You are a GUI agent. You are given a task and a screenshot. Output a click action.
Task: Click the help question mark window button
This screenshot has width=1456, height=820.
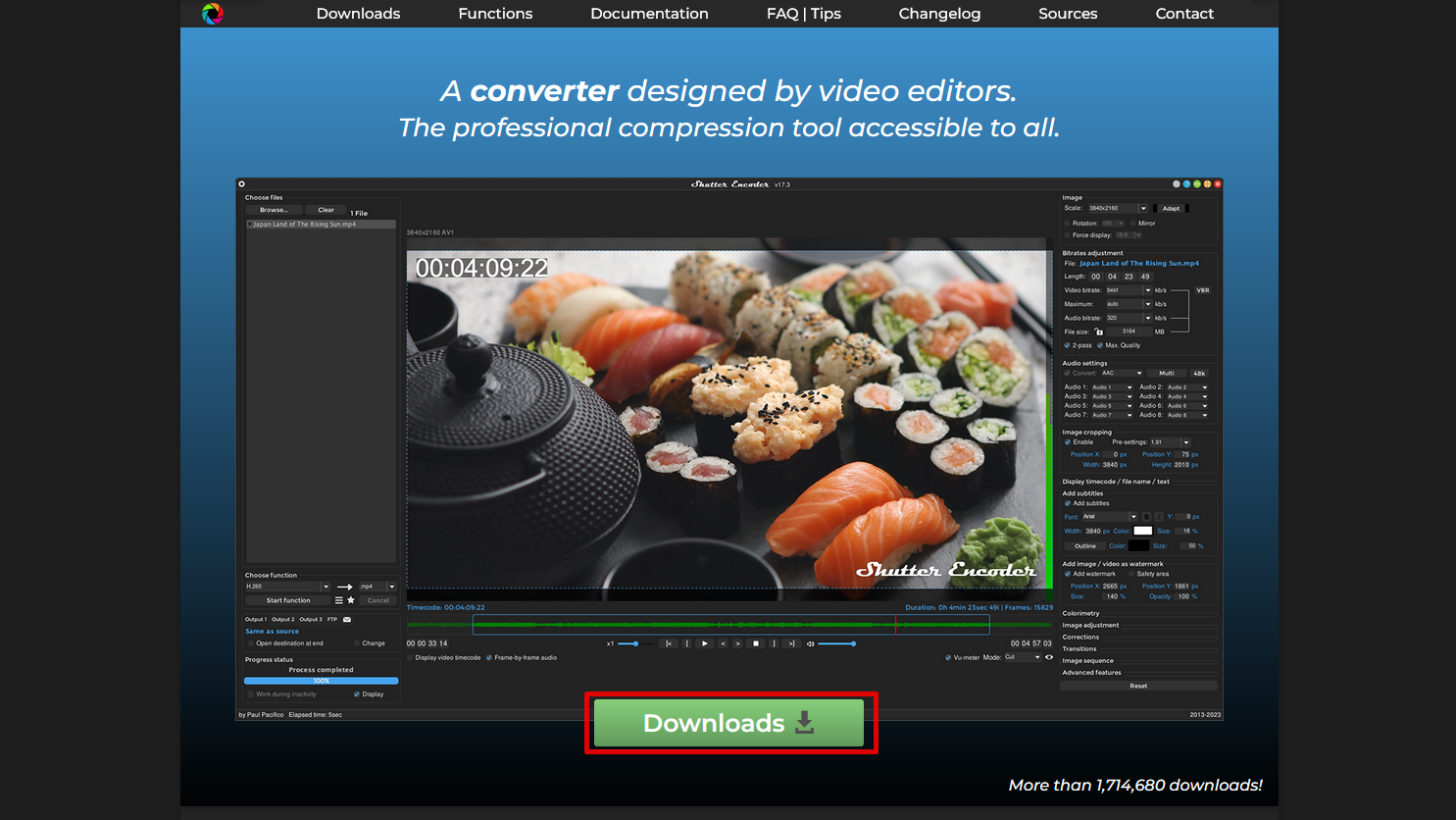click(x=1186, y=184)
